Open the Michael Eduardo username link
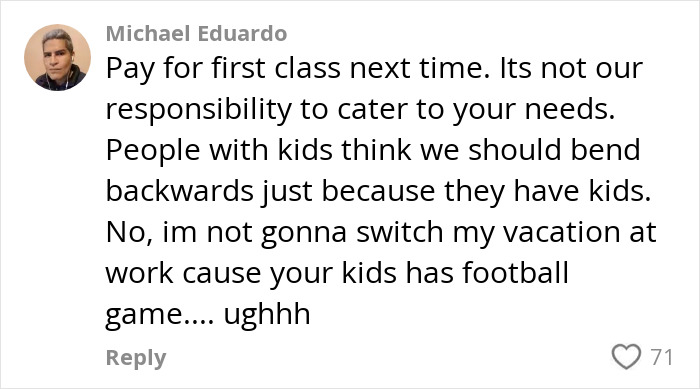700x389 pixels. click(x=196, y=33)
